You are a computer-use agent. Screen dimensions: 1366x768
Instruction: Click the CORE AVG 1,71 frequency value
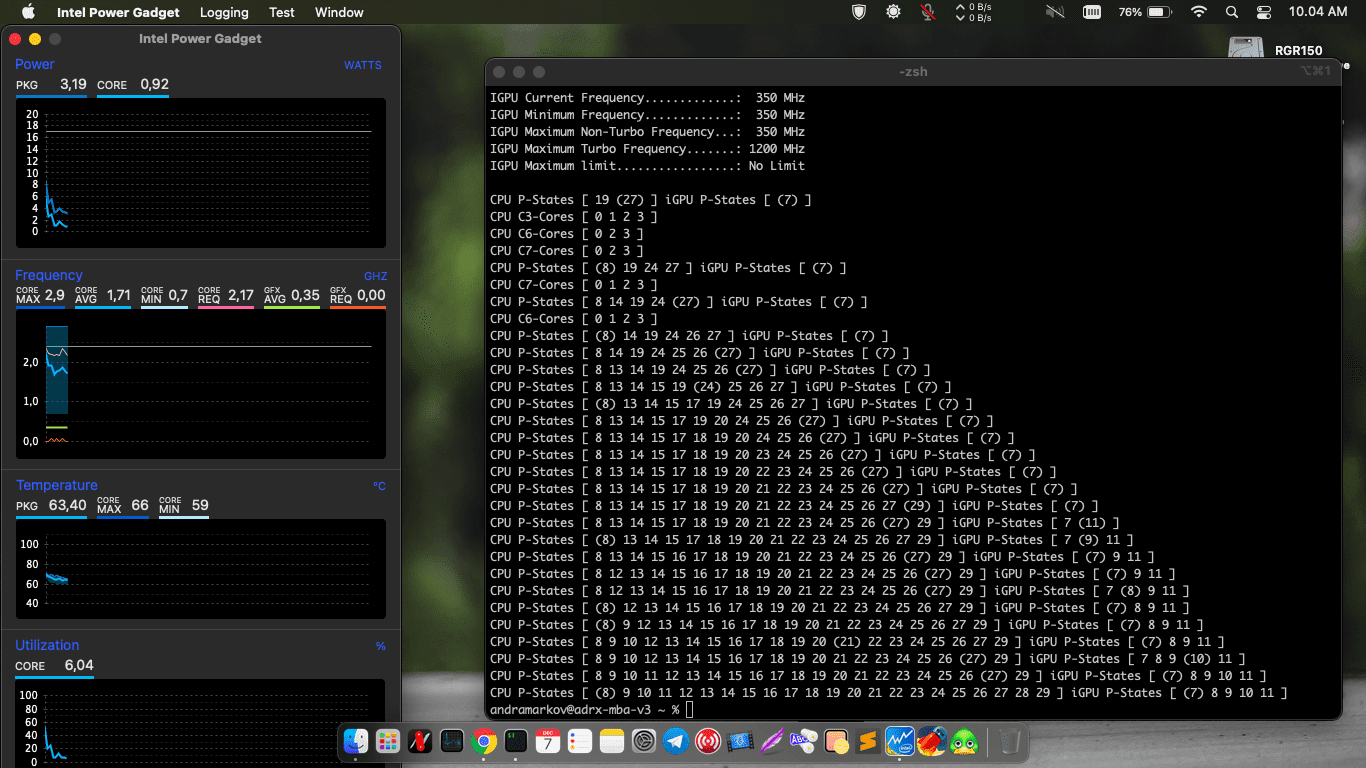(102, 296)
